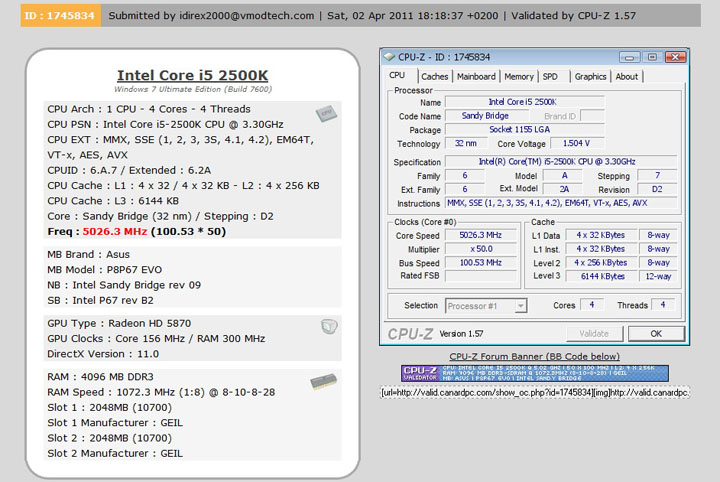Image resolution: width=720 pixels, height=482 pixels.
Task: Click the SB : Intel P67 rev B2 line
Action: 100,300
